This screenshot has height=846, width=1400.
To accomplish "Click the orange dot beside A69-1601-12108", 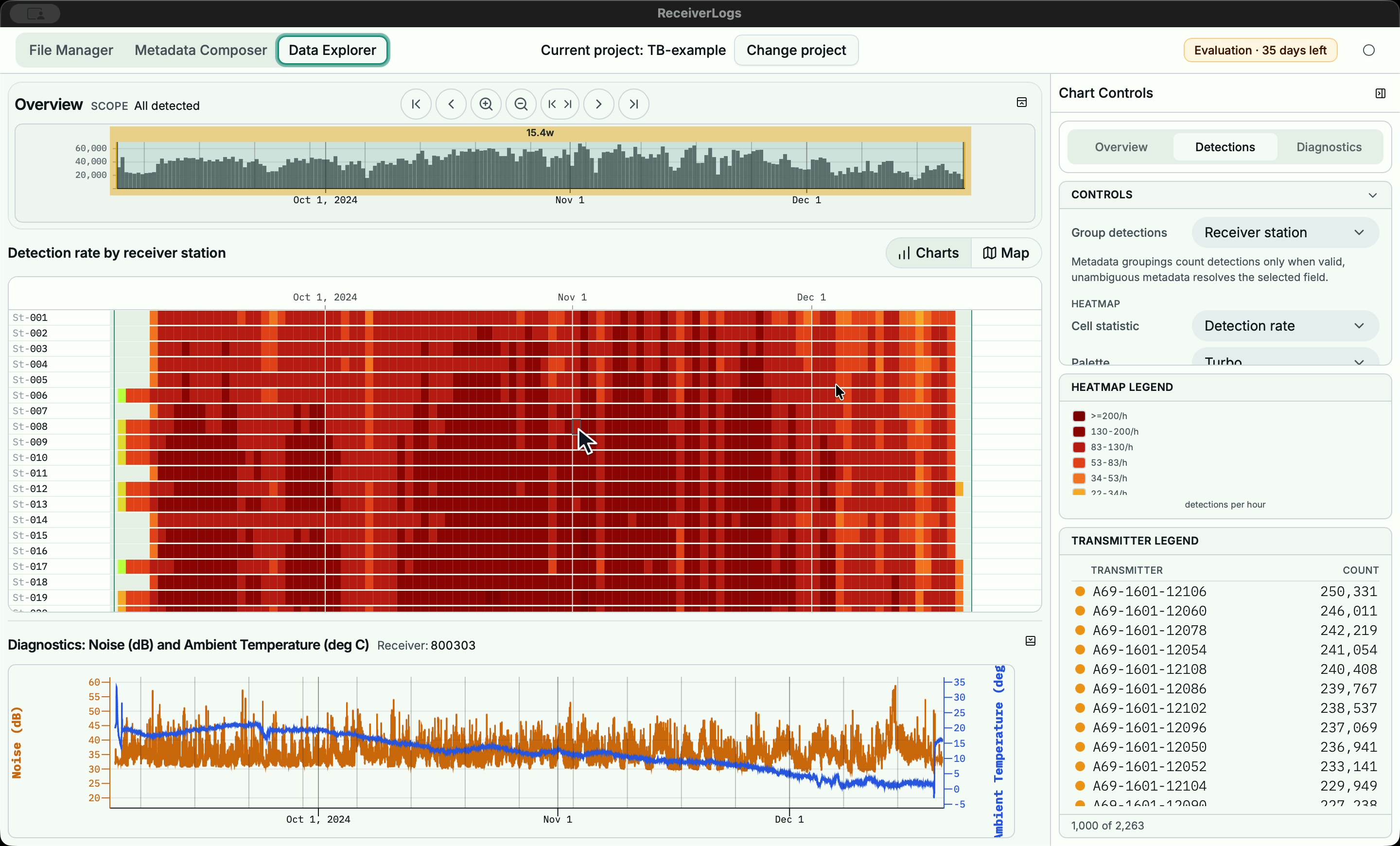I will tap(1080, 670).
